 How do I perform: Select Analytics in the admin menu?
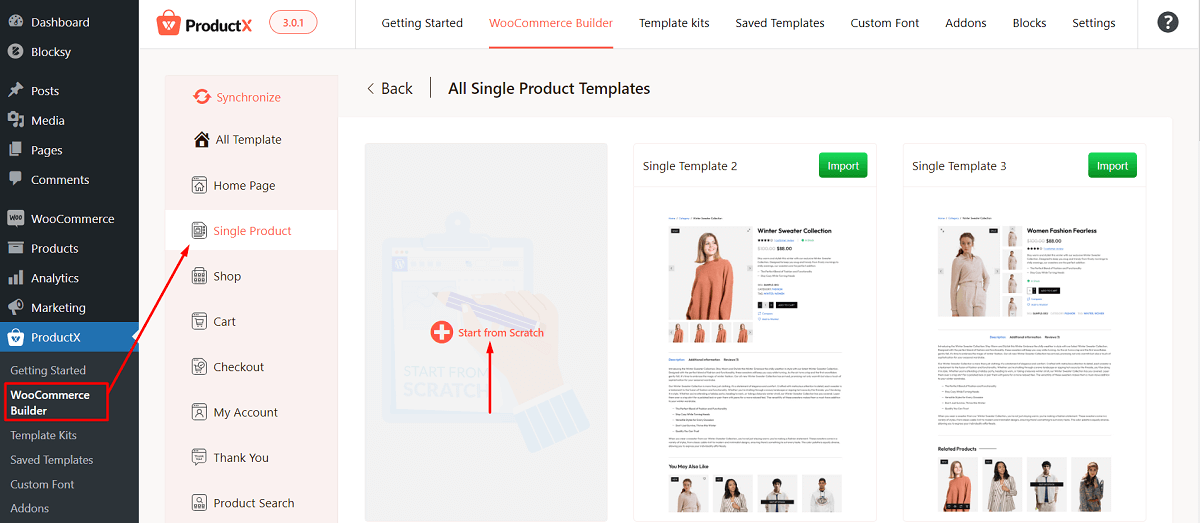pos(54,278)
